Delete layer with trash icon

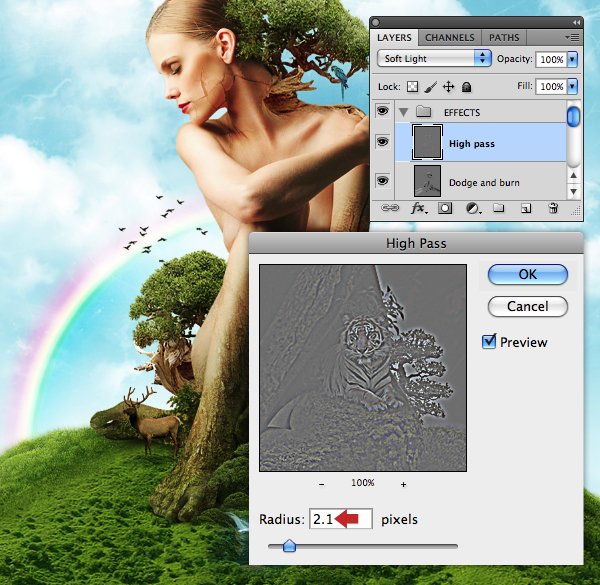[x=553, y=208]
